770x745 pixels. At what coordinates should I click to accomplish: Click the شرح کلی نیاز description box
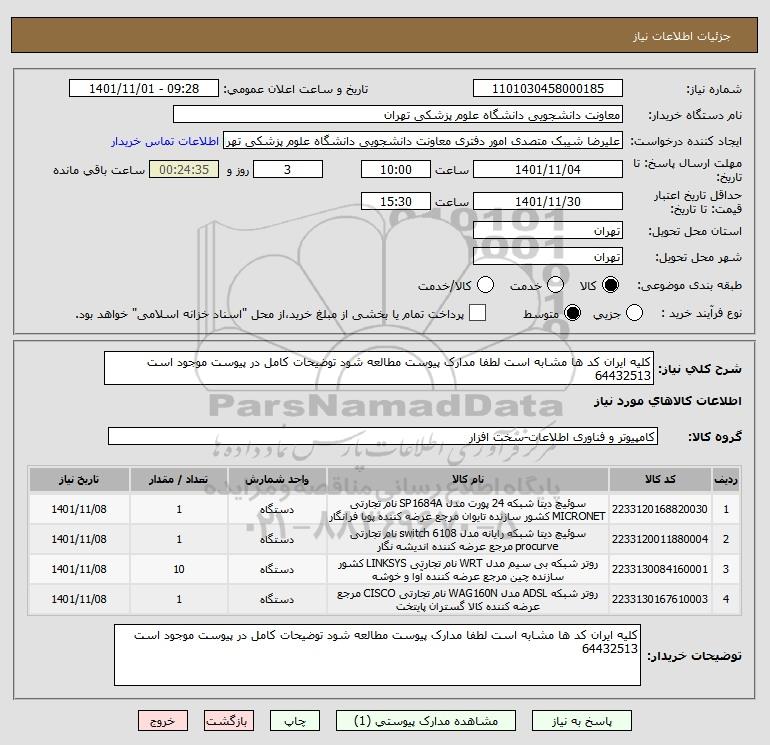pyautogui.click(x=379, y=368)
